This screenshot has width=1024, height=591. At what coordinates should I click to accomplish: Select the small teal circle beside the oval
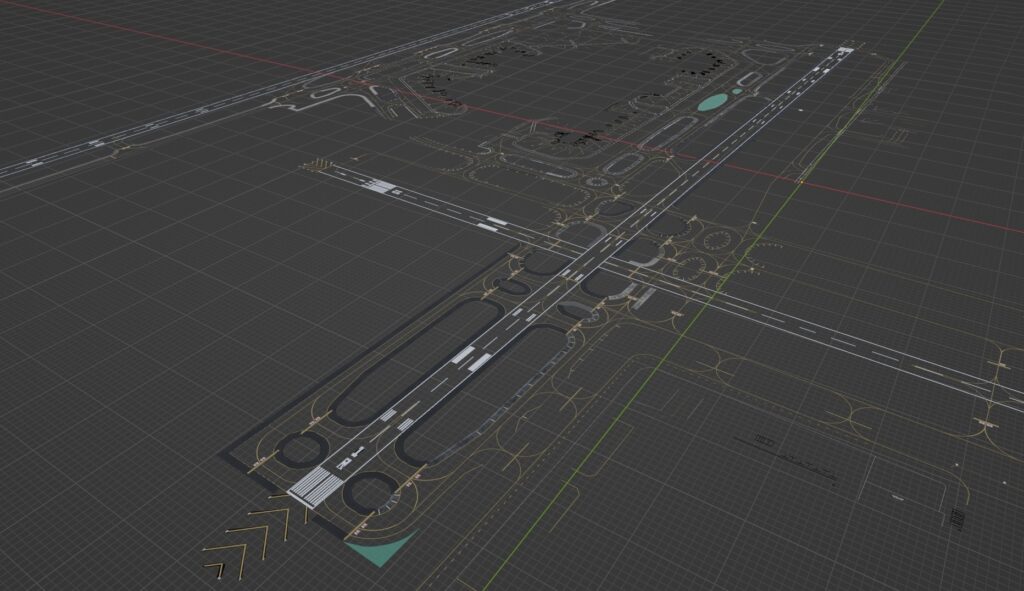[737, 91]
